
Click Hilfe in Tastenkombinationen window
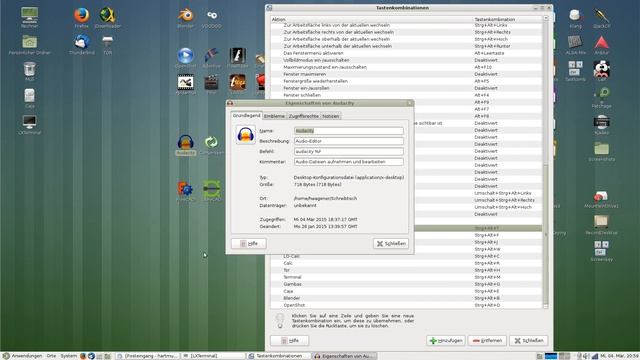289,340
